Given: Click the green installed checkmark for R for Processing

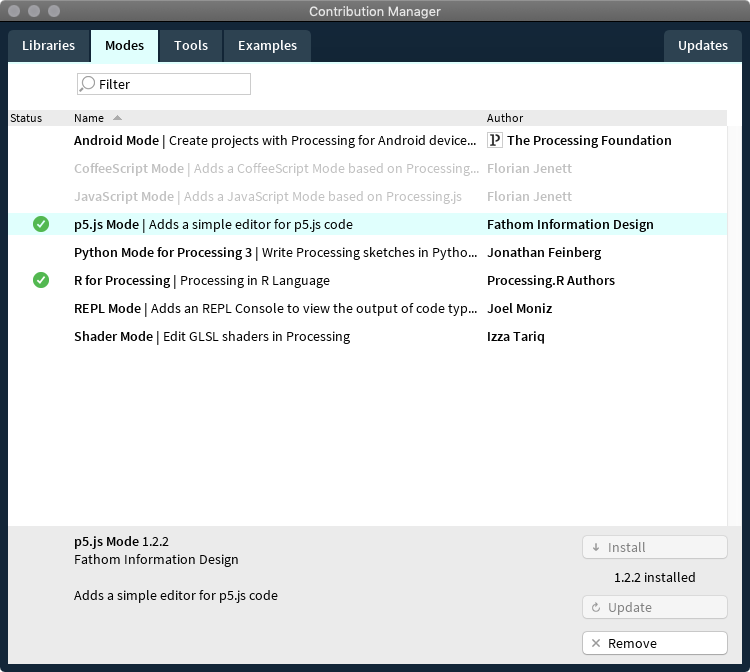Looking at the screenshot, I should pos(41,280).
